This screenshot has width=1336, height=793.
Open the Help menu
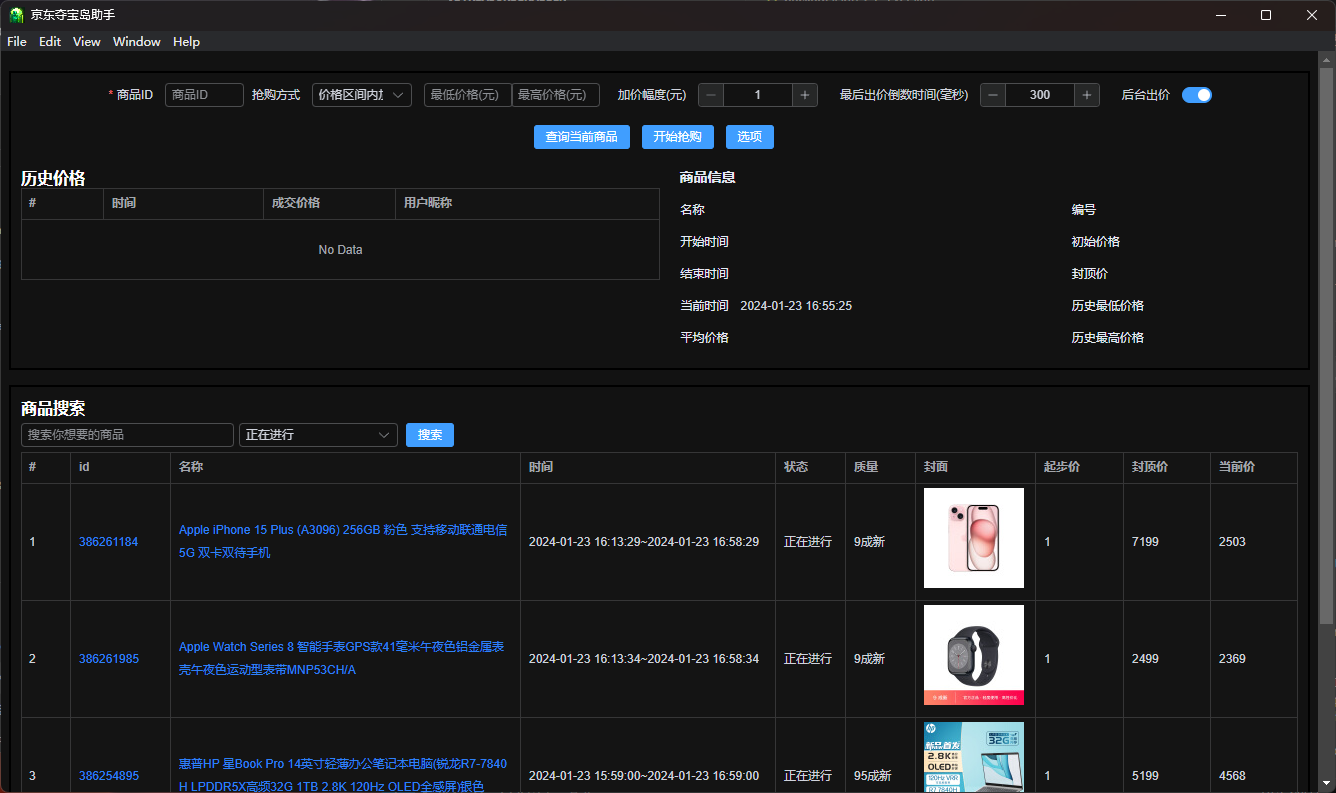(186, 42)
